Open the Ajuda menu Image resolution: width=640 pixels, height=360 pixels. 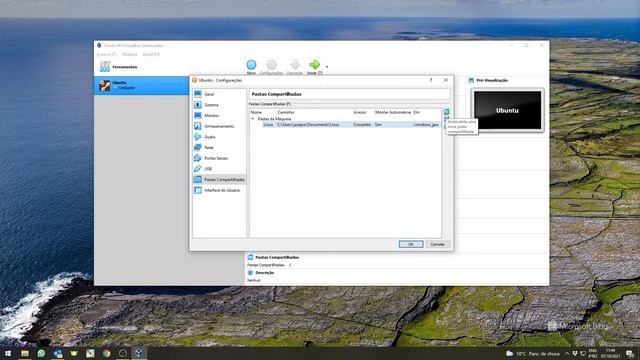click(x=151, y=54)
